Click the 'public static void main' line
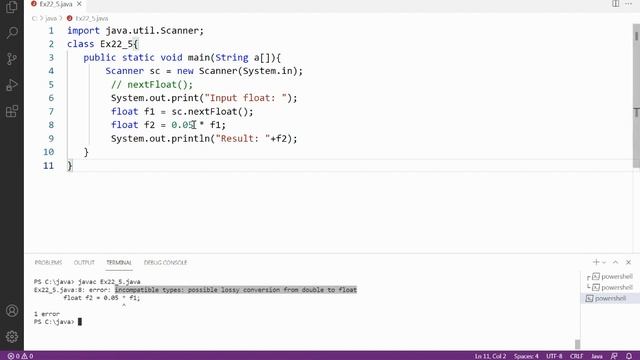The width and height of the screenshot is (640, 360). [182, 58]
